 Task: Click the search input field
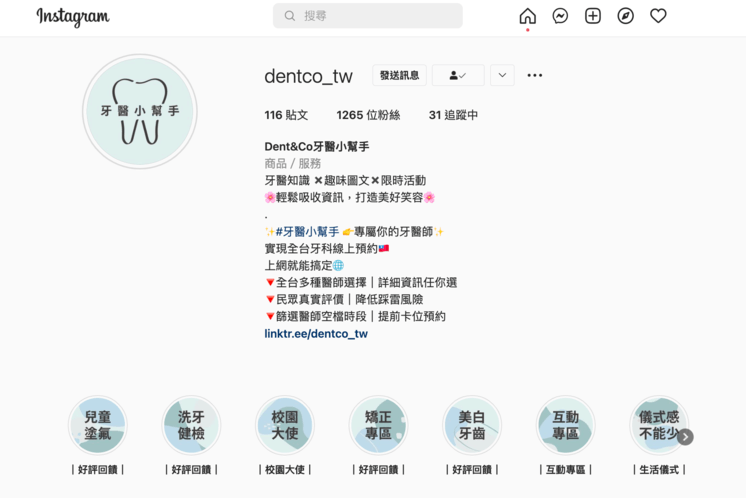click(x=368, y=16)
